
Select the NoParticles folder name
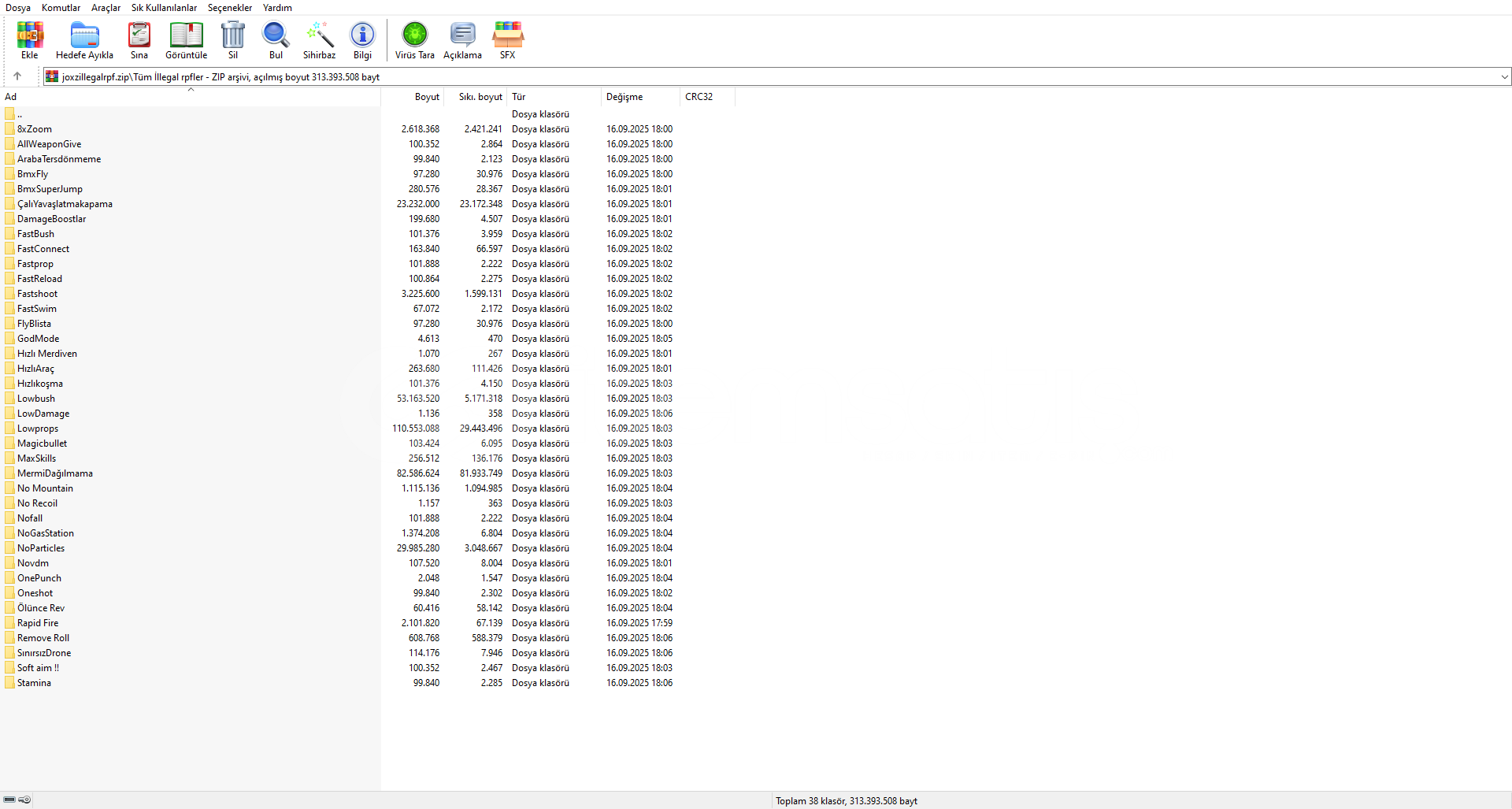tap(41, 548)
